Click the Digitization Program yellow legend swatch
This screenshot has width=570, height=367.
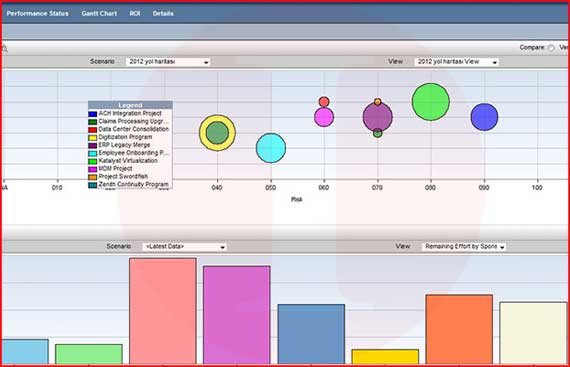(93, 138)
